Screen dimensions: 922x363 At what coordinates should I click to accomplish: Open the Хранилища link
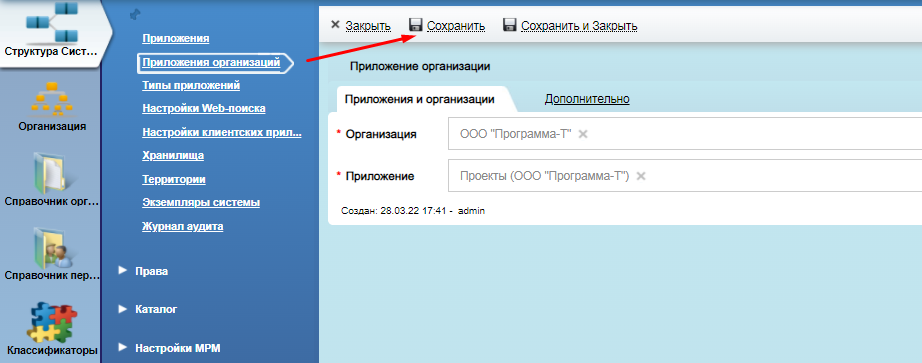point(173,156)
